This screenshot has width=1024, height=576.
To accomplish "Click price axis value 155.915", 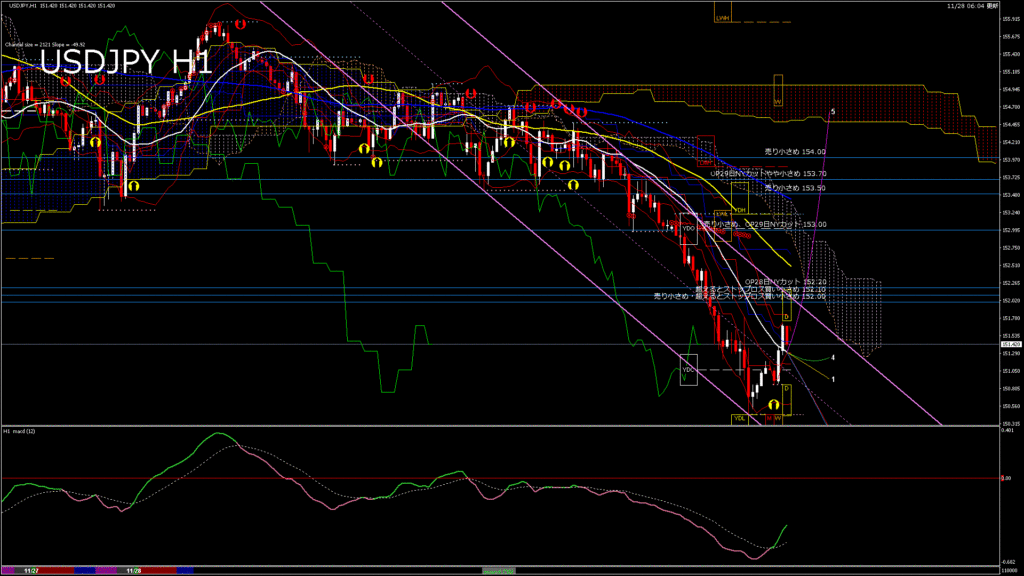I will click(1010, 19).
